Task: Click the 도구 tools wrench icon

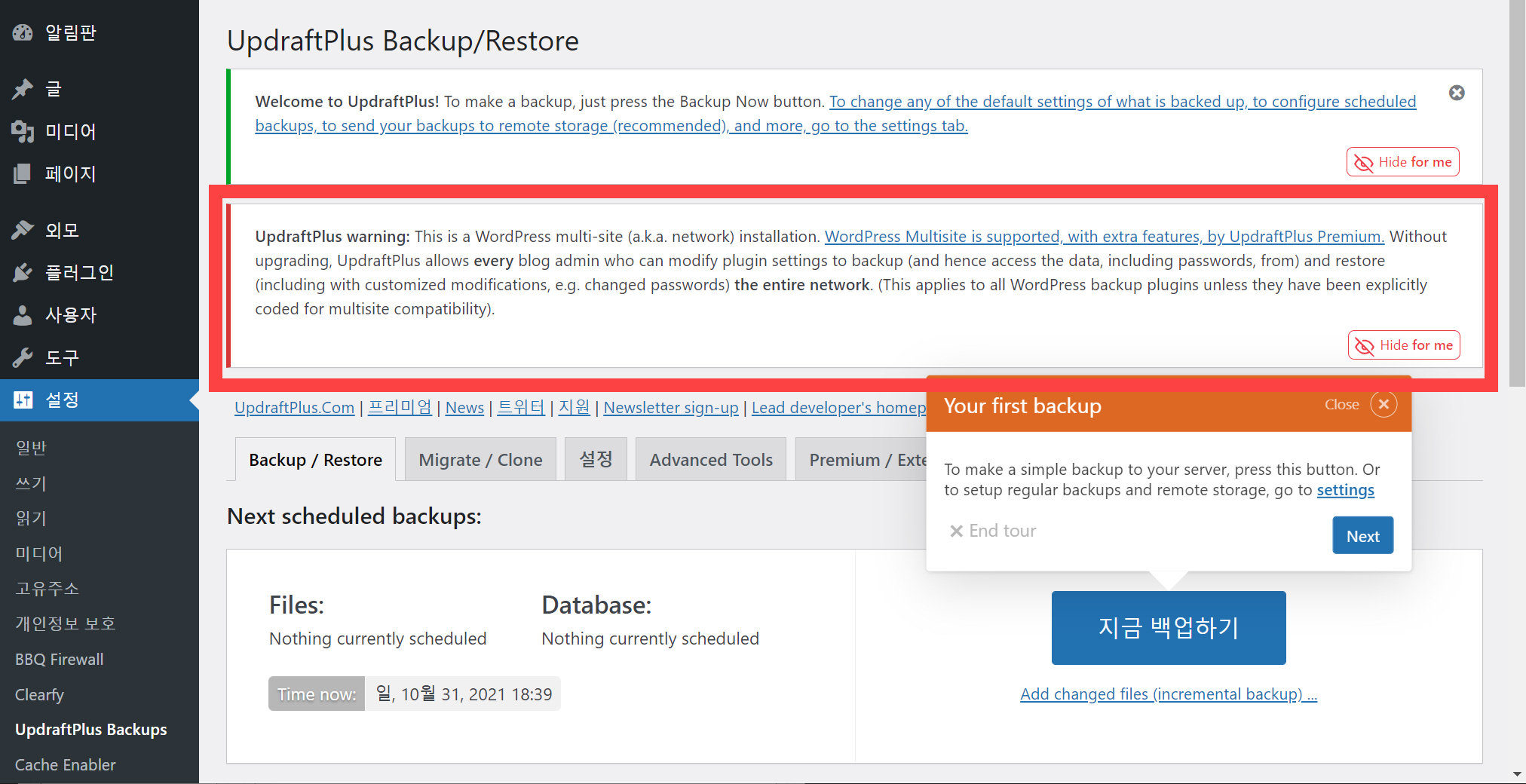Action: 23,357
